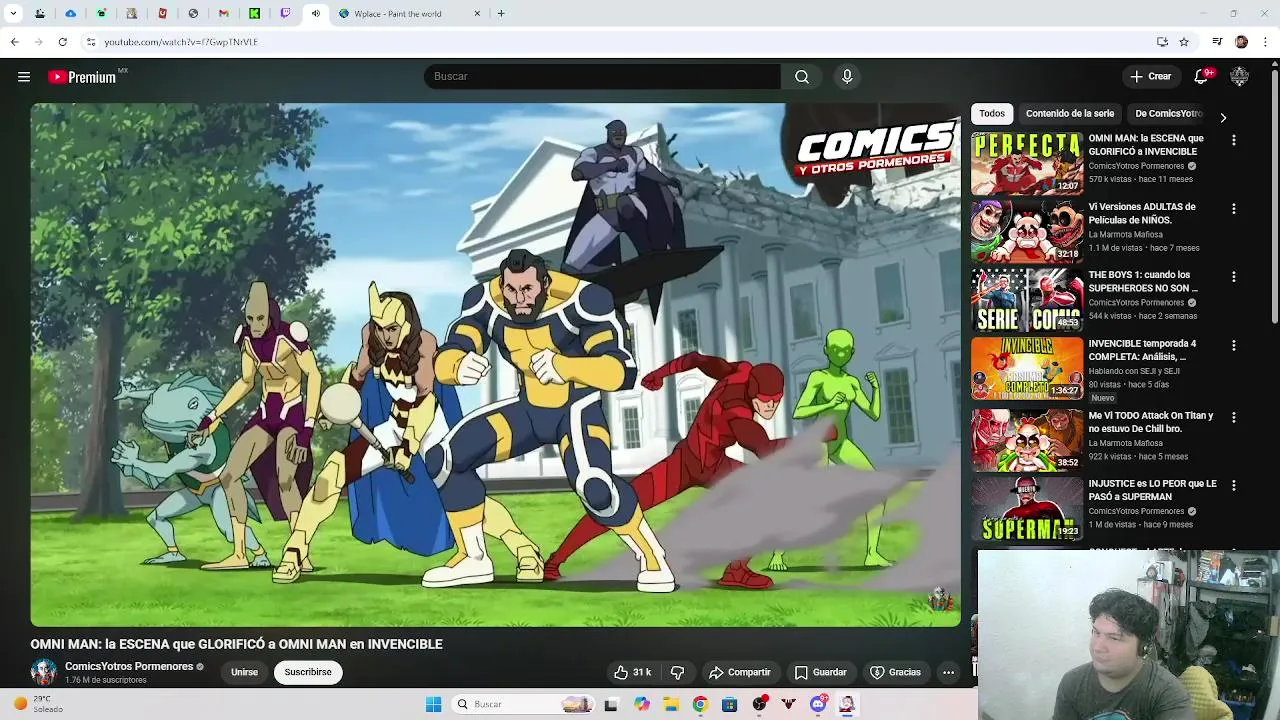1280x720 pixels.
Task: Open options for INVENCIBLE temporada 4 video
Action: click(1234, 346)
